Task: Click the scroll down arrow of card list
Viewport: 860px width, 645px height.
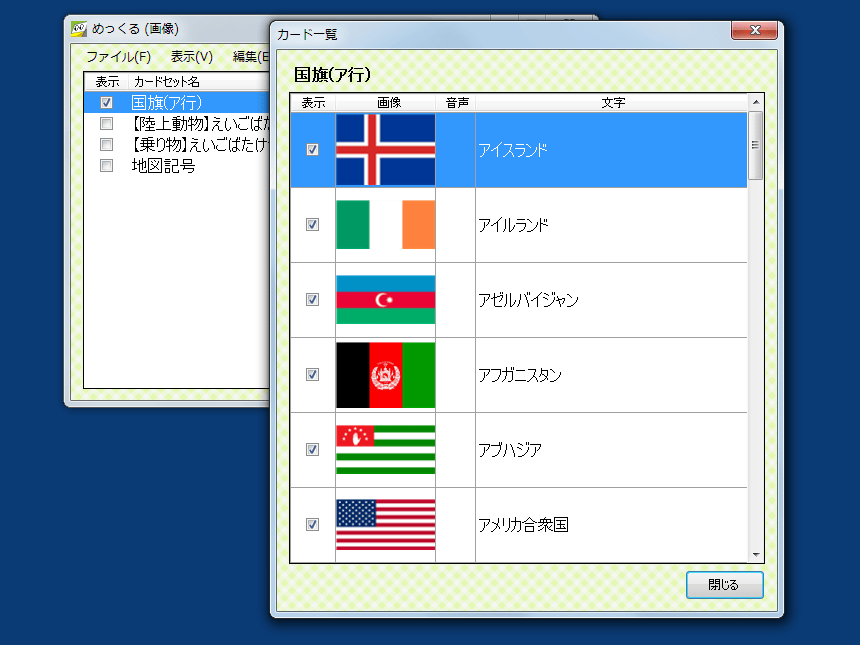Action: point(756,555)
